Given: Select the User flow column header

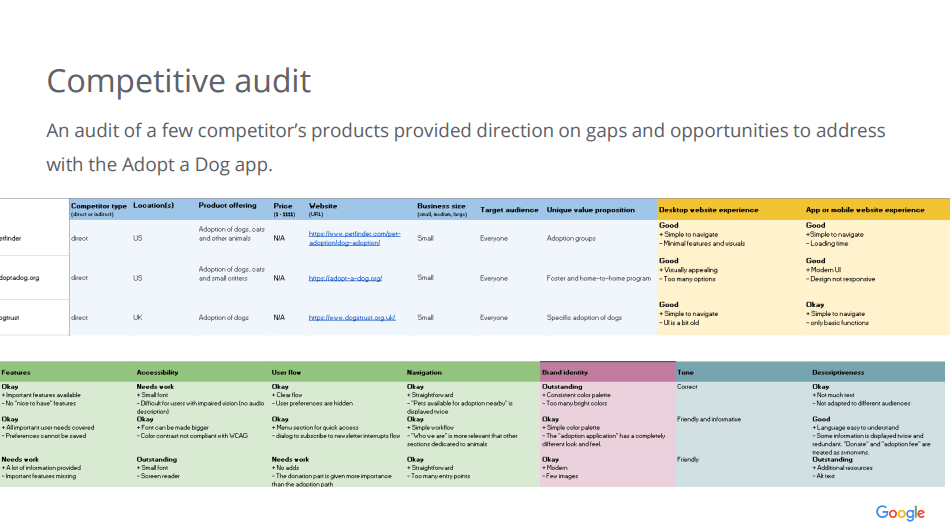Looking at the screenshot, I should (x=289, y=372).
